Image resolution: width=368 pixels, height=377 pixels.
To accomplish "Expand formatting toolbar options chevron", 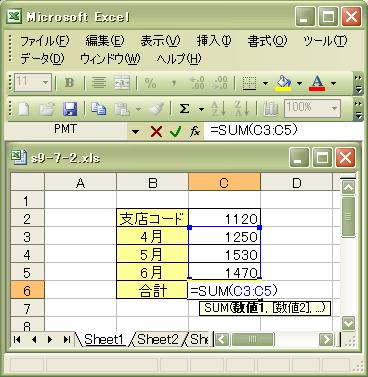I will coord(358,83).
